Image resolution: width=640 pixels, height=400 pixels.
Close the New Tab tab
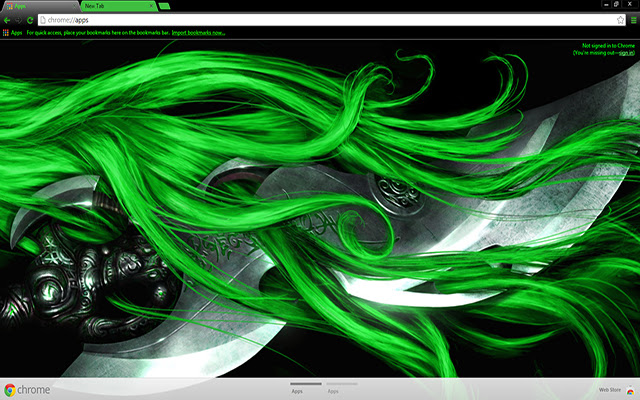click(x=151, y=6)
